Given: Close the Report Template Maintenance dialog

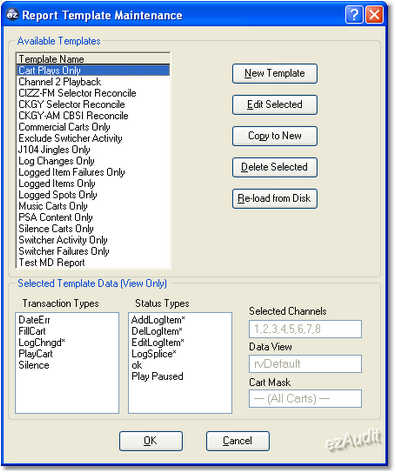Looking at the screenshot, I should (x=374, y=15).
